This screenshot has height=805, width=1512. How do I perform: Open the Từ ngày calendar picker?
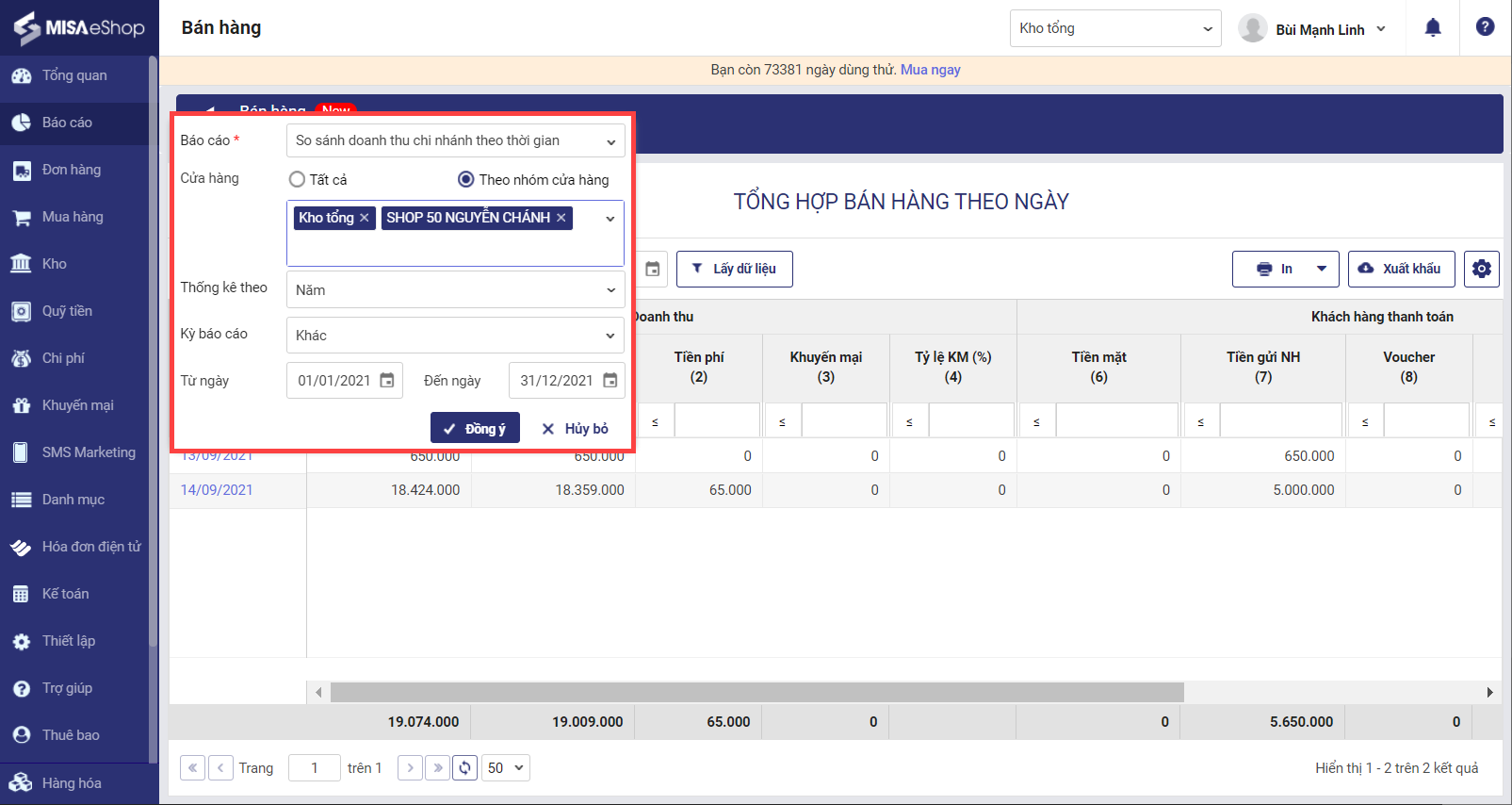(x=387, y=381)
